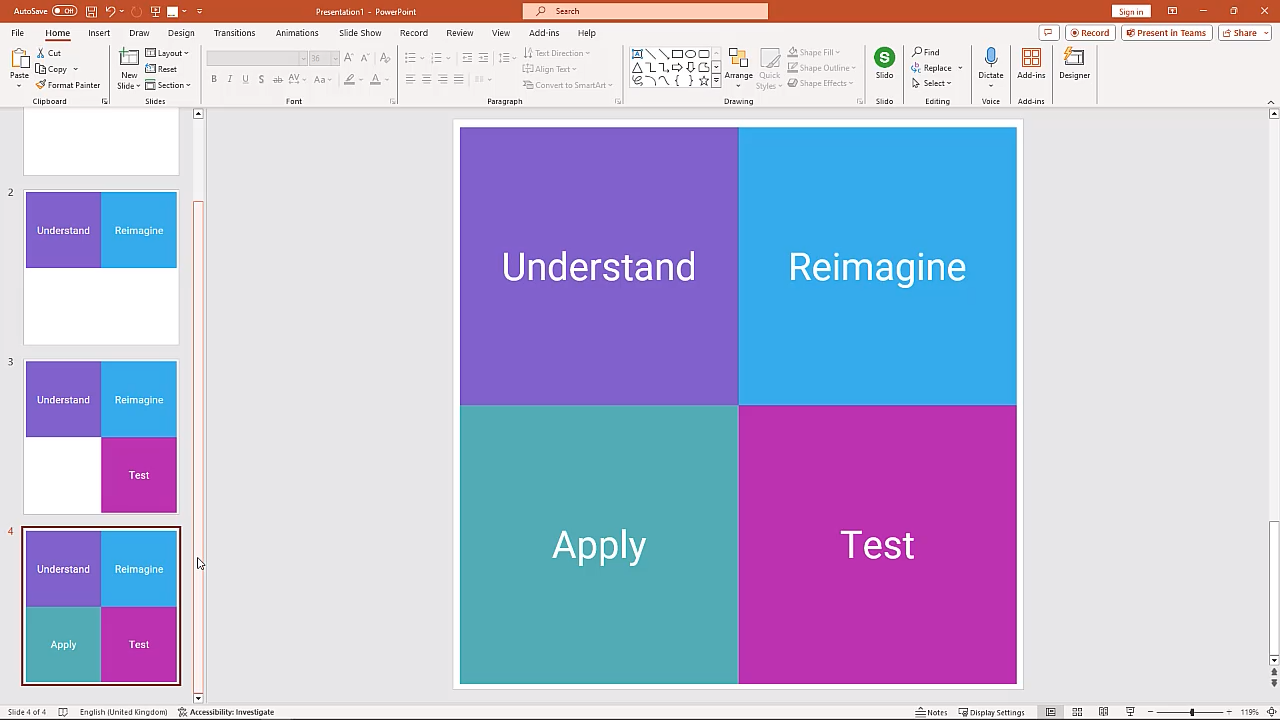Zoom out using the minus button
The image size is (1280, 720).
click(x=1151, y=712)
